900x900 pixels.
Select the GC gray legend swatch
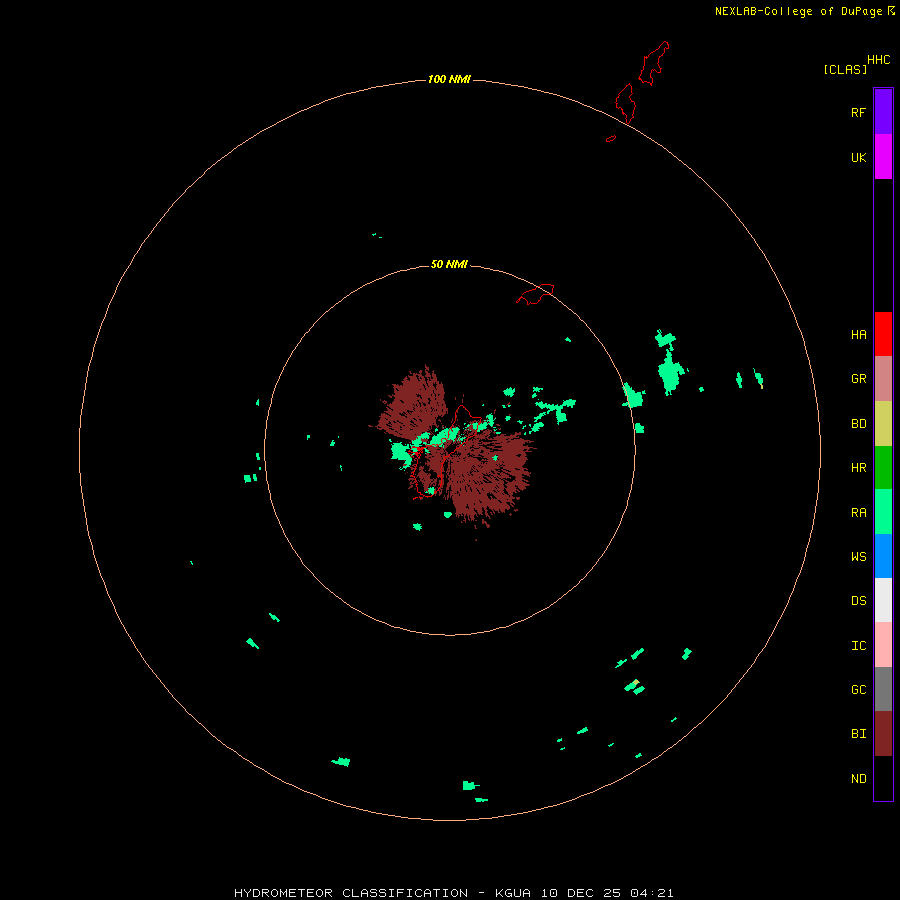tap(883, 689)
